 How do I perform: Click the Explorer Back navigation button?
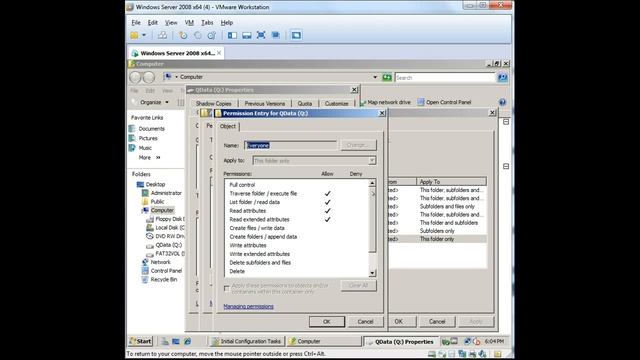click(135, 77)
